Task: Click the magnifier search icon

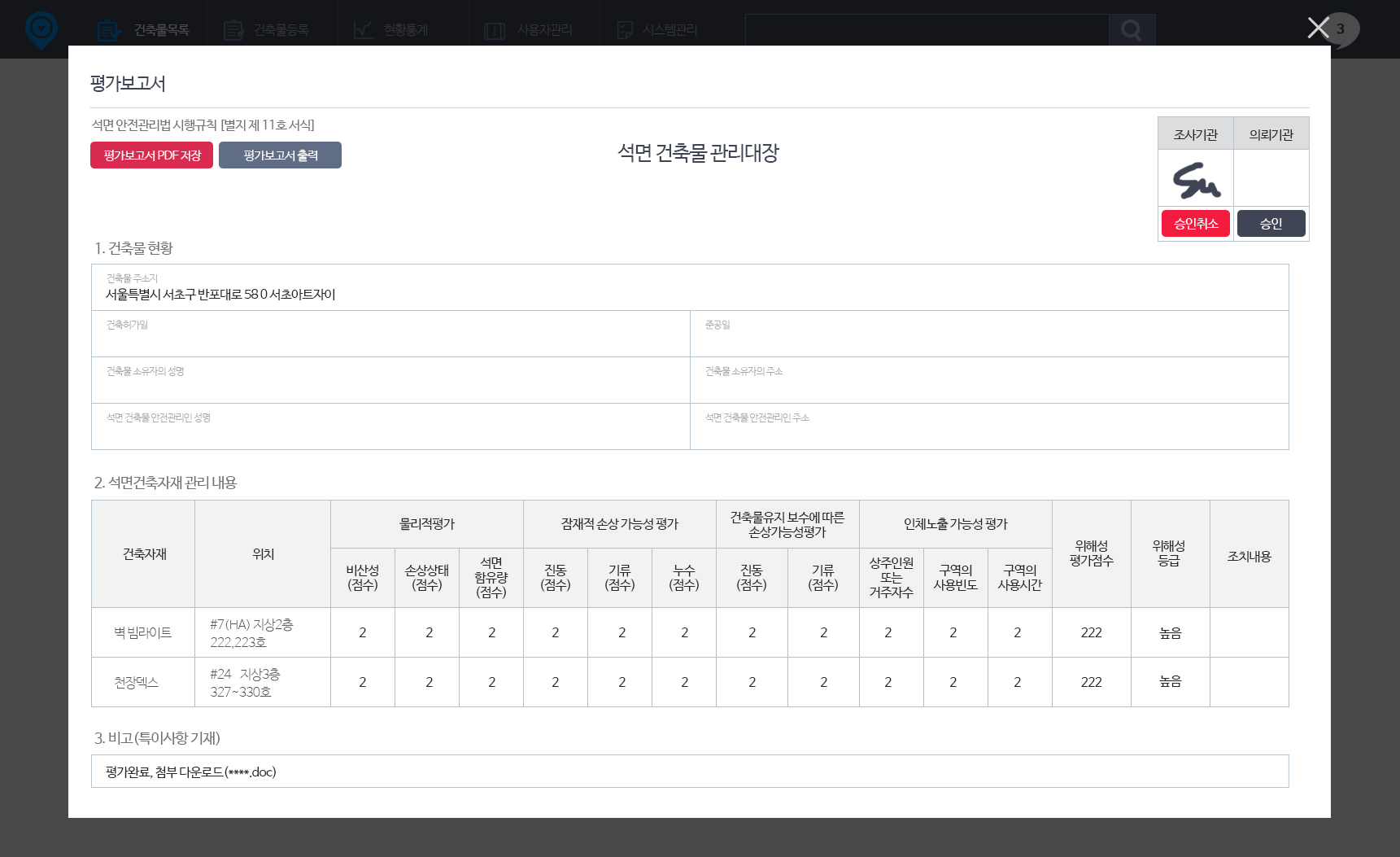Action: click(x=1131, y=31)
